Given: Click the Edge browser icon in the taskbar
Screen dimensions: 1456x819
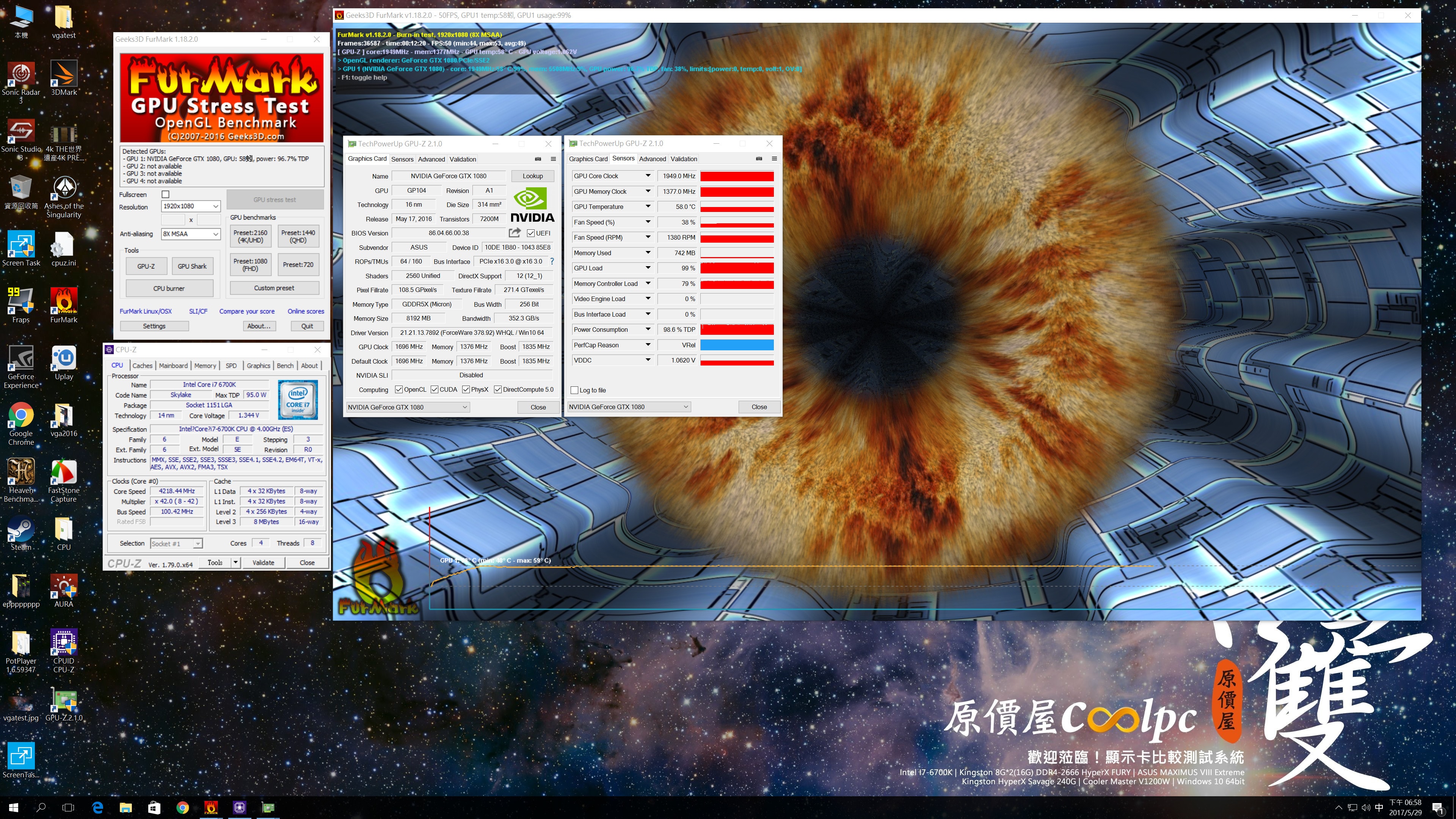Looking at the screenshot, I should (97, 807).
